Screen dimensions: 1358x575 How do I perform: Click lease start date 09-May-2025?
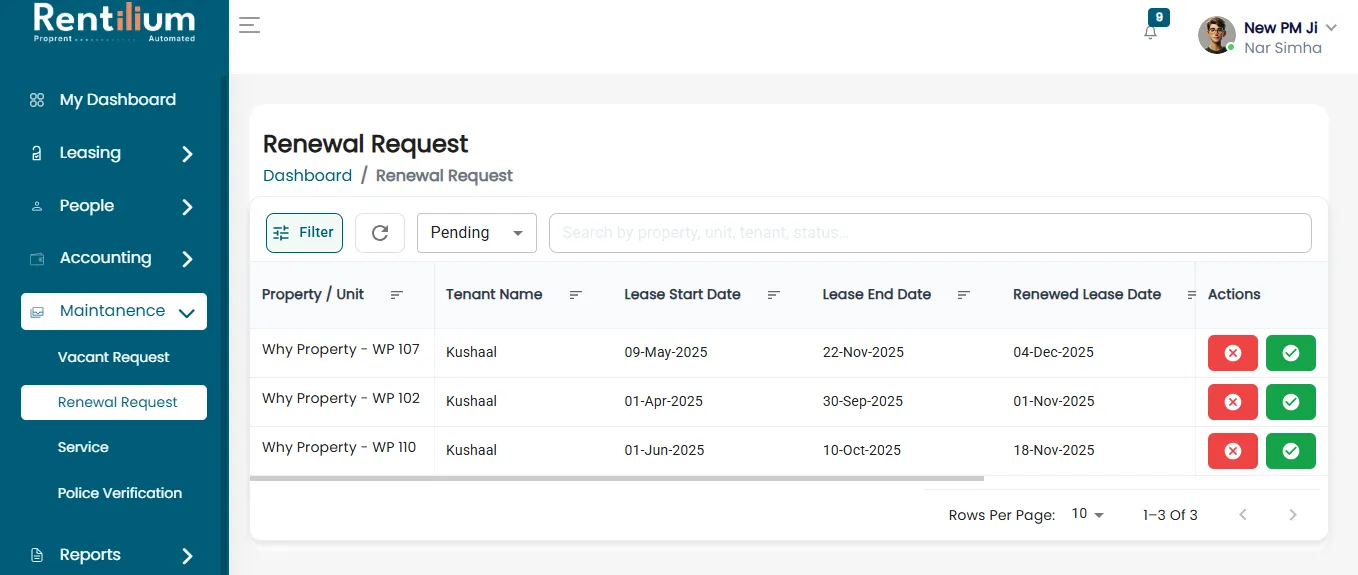tap(664, 352)
